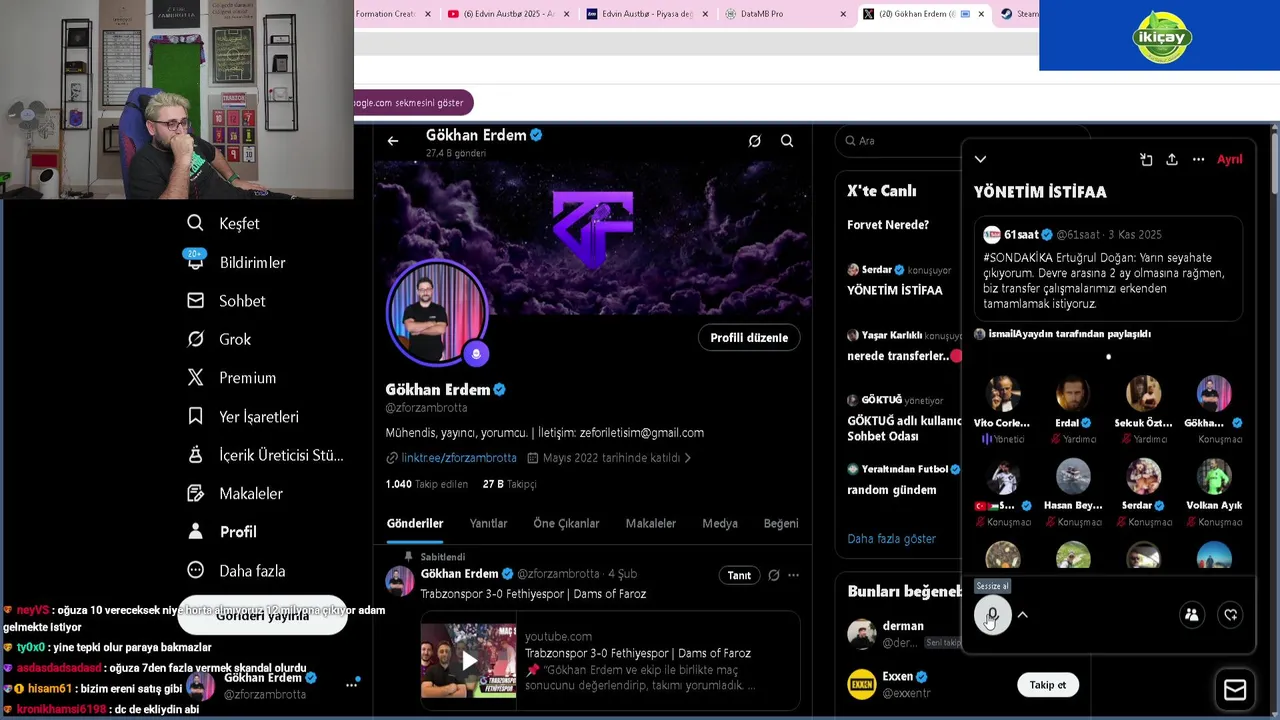The width and height of the screenshot is (1280, 720).
Task: Switch to the Edvin Austbø 2025 YouTube browser tab
Action: pos(508,14)
